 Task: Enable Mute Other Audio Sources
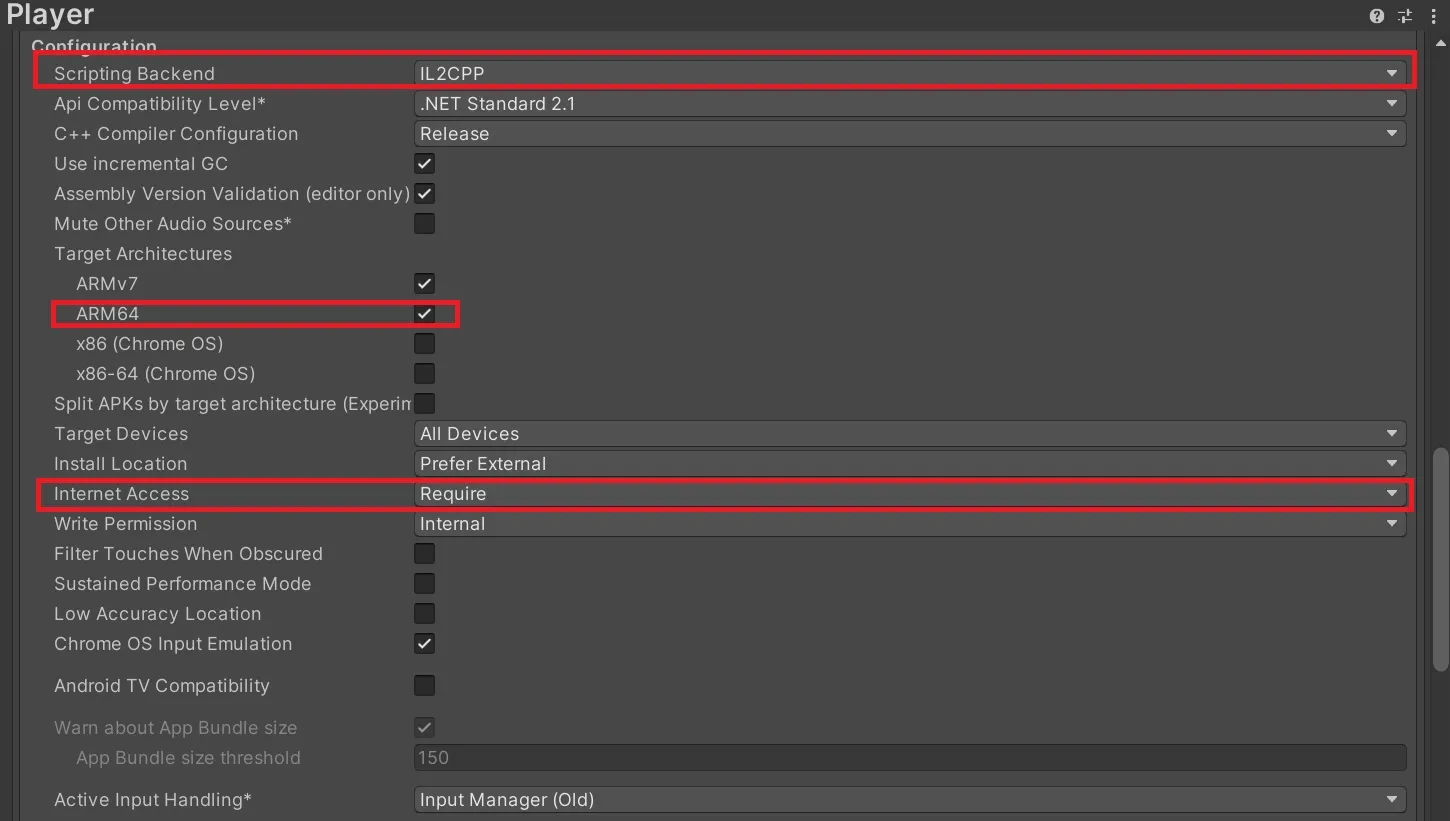click(x=425, y=224)
